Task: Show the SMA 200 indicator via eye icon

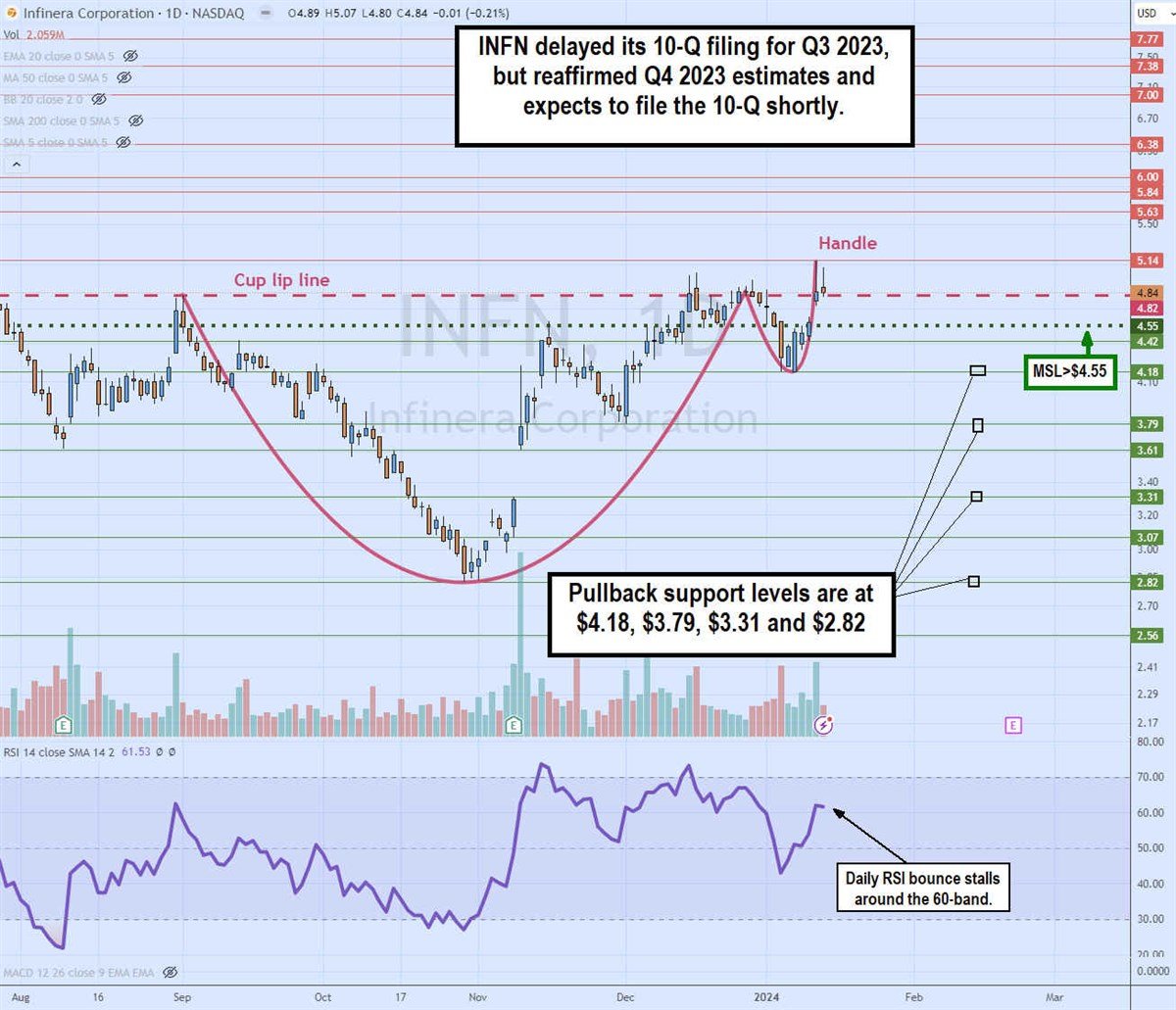Action: pos(136,120)
